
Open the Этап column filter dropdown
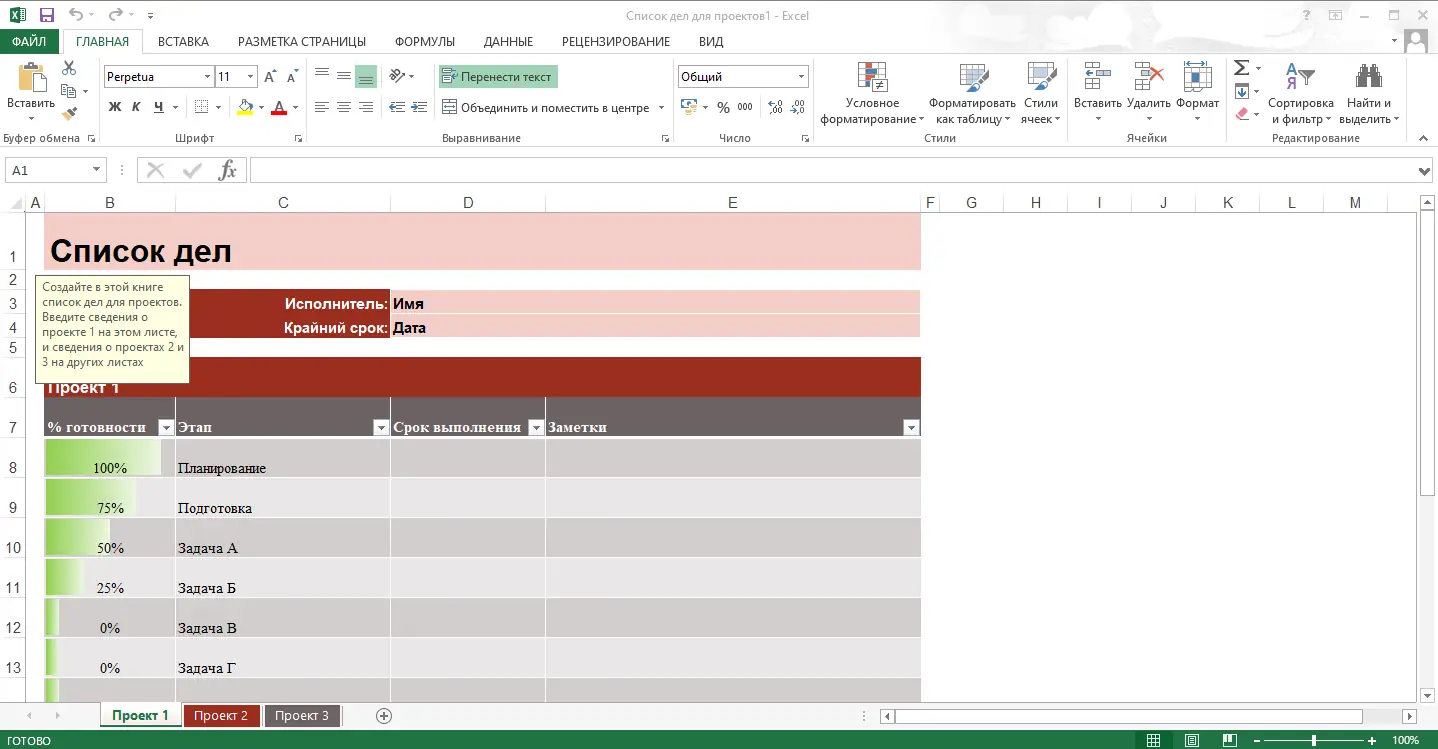point(381,427)
